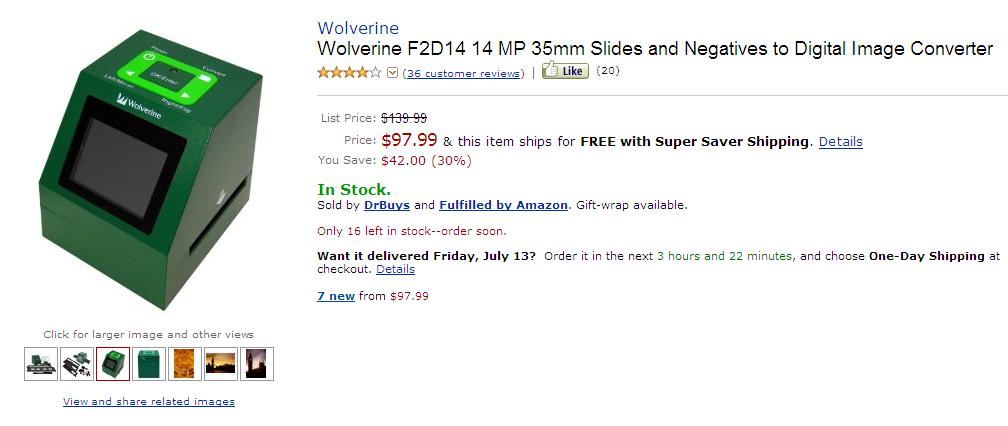
Task: Select the first accessories thumbnail
Action: [x=41, y=364]
